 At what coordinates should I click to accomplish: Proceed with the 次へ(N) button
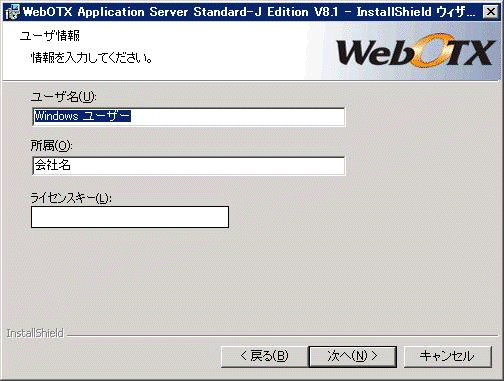[x=353, y=356]
